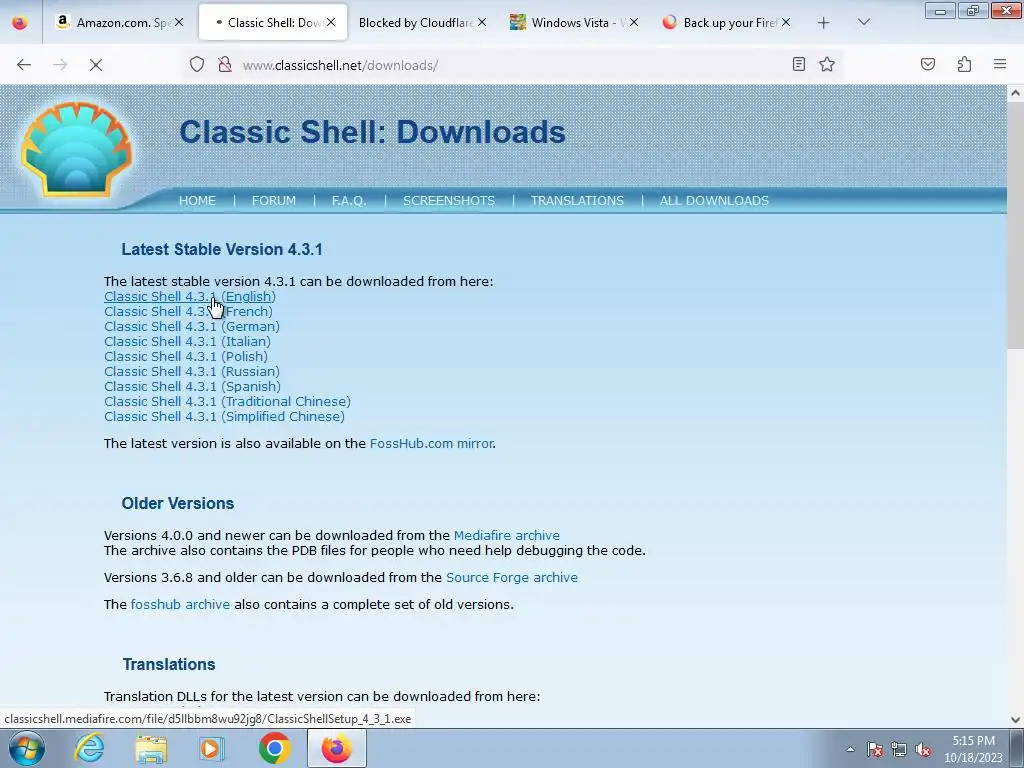Launch Google Chrome from taskbar
Image resolution: width=1024 pixels, height=768 pixels.
pyautogui.click(x=274, y=748)
